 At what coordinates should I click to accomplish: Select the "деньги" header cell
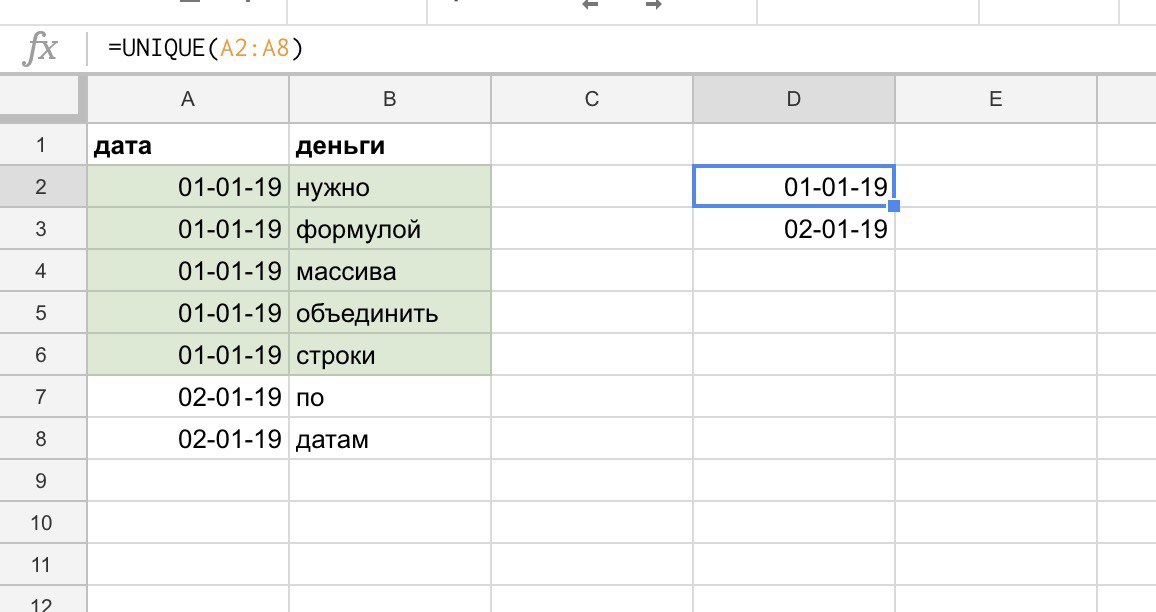click(390, 146)
